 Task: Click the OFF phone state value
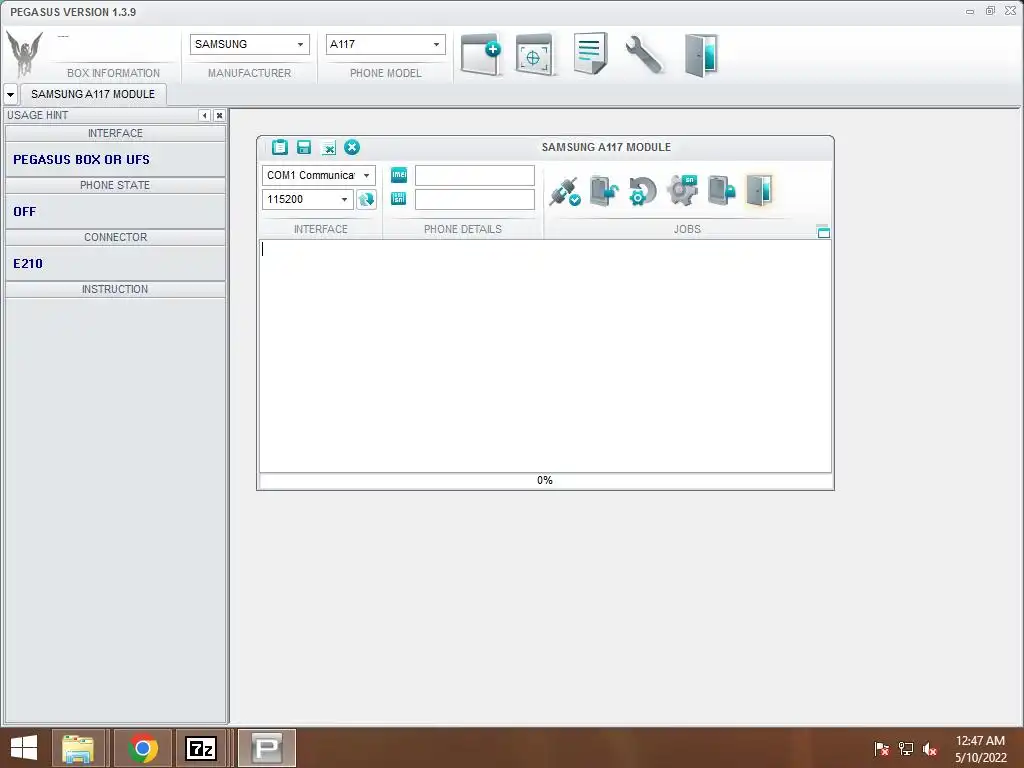point(25,212)
